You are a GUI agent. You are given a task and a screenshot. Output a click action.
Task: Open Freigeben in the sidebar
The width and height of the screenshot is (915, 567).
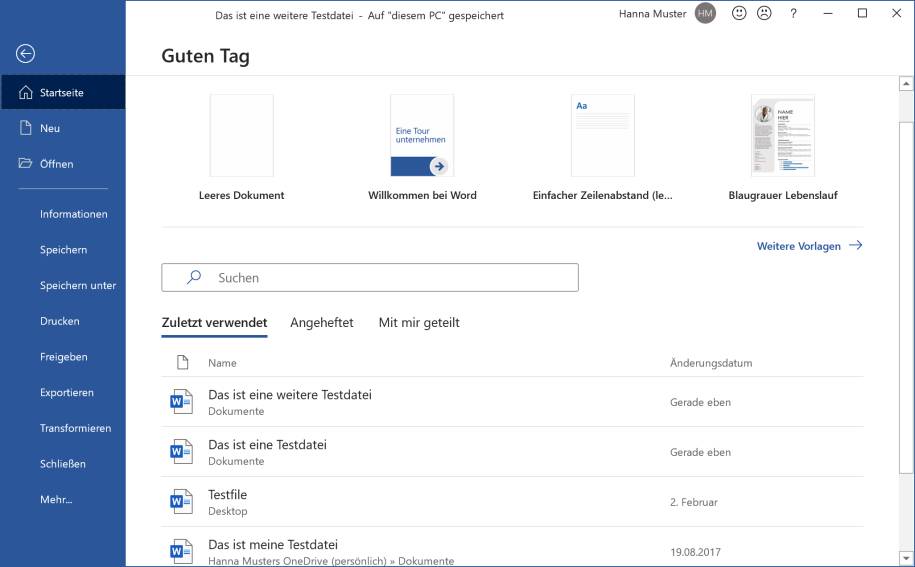[x=64, y=356]
